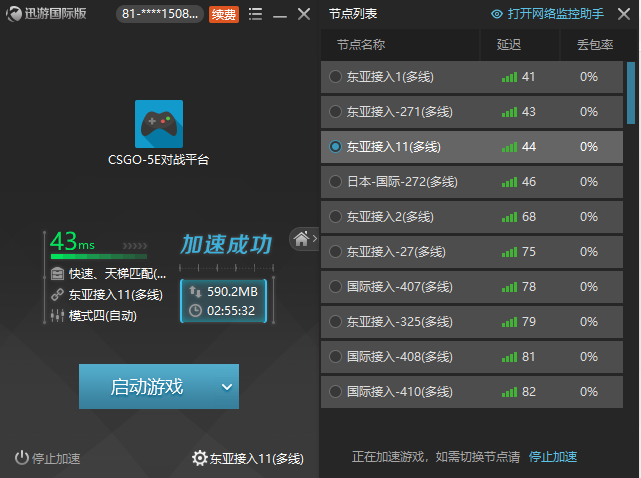The image size is (641, 478).
Task: Click the clock icon by 02:55:32
Action: pyautogui.click(x=195, y=311)
